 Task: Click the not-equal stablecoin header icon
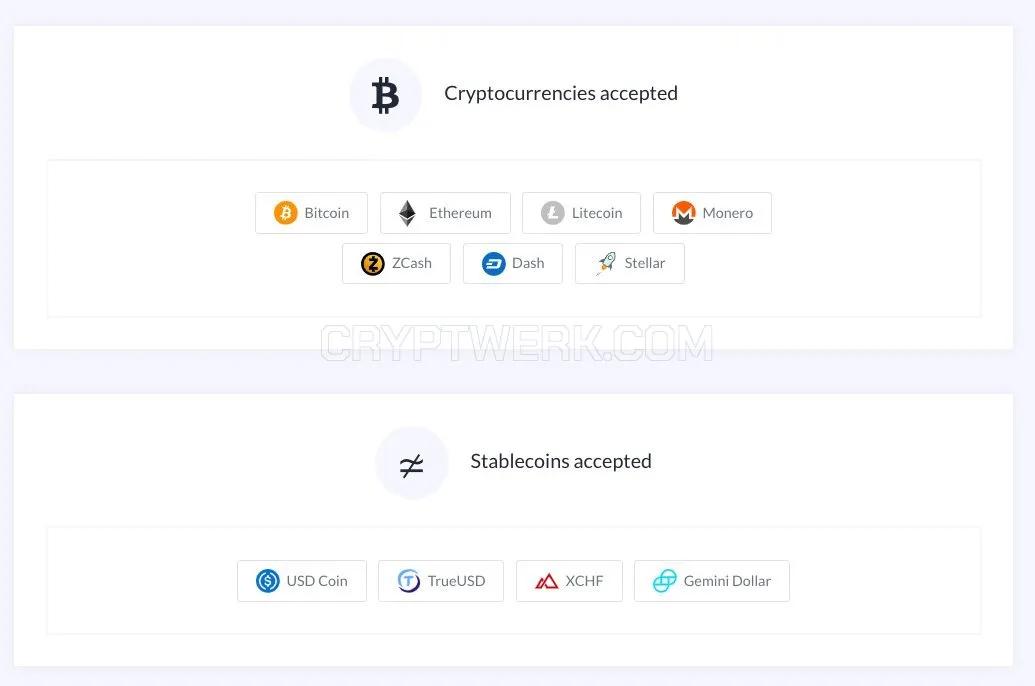pos(411,465)
